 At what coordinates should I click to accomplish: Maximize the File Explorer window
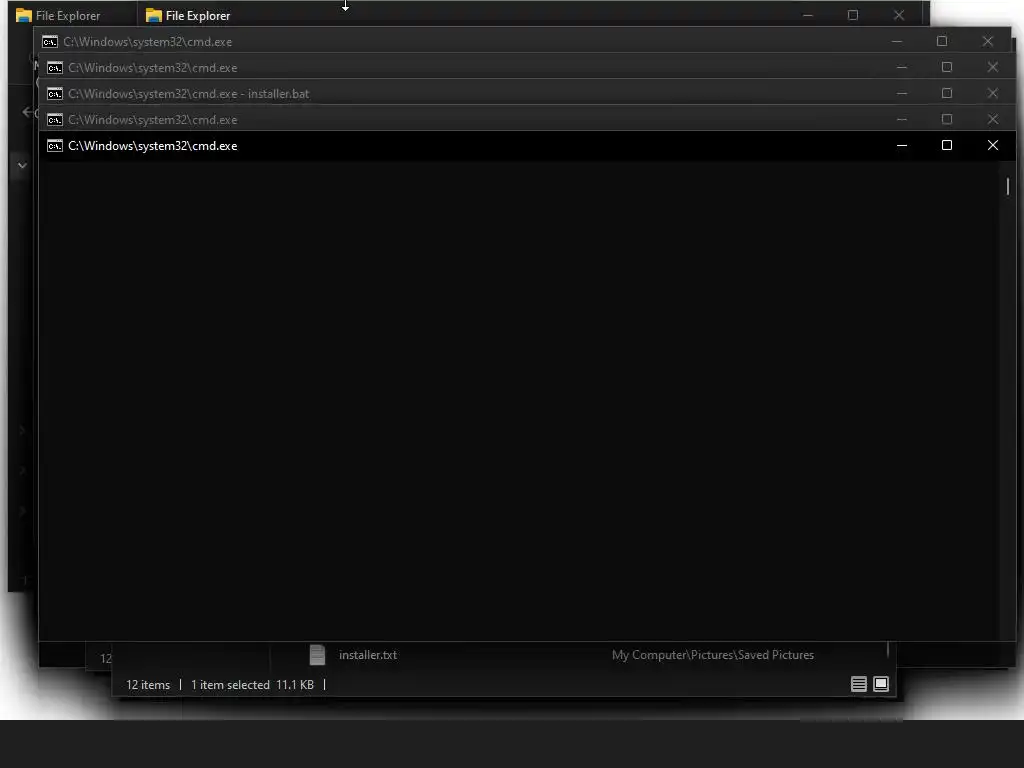point(853,15)
